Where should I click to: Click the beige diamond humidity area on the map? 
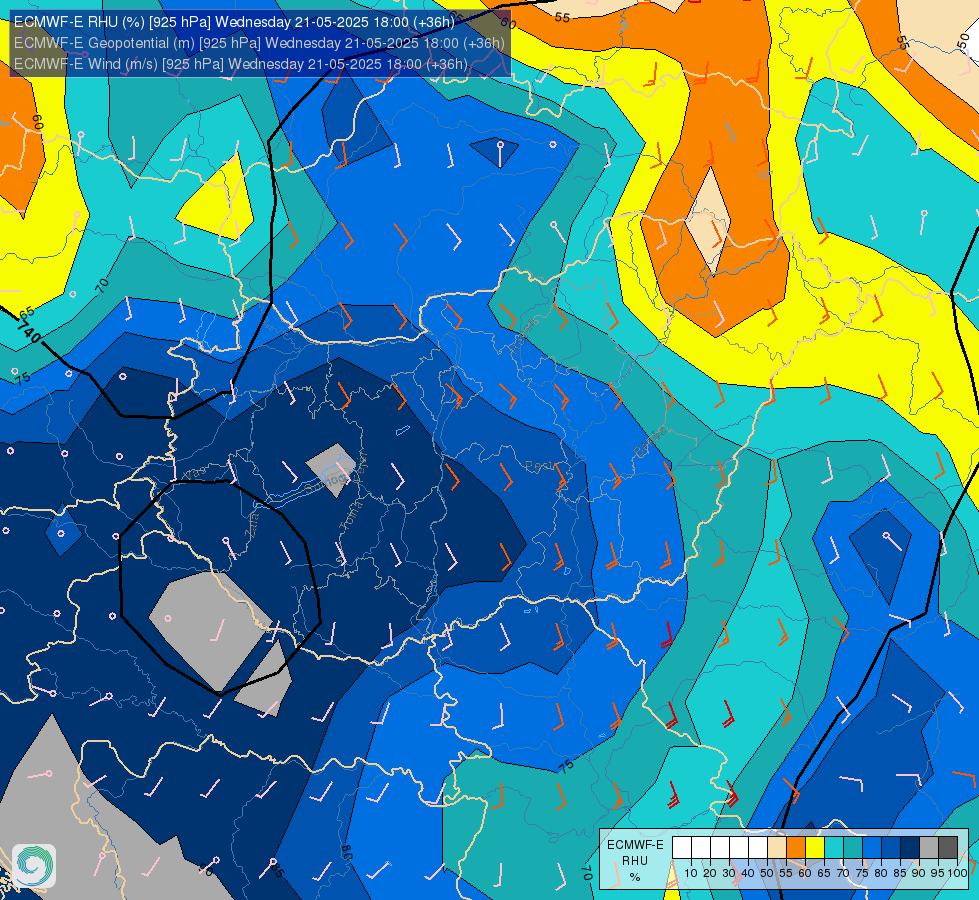[708, 220]
